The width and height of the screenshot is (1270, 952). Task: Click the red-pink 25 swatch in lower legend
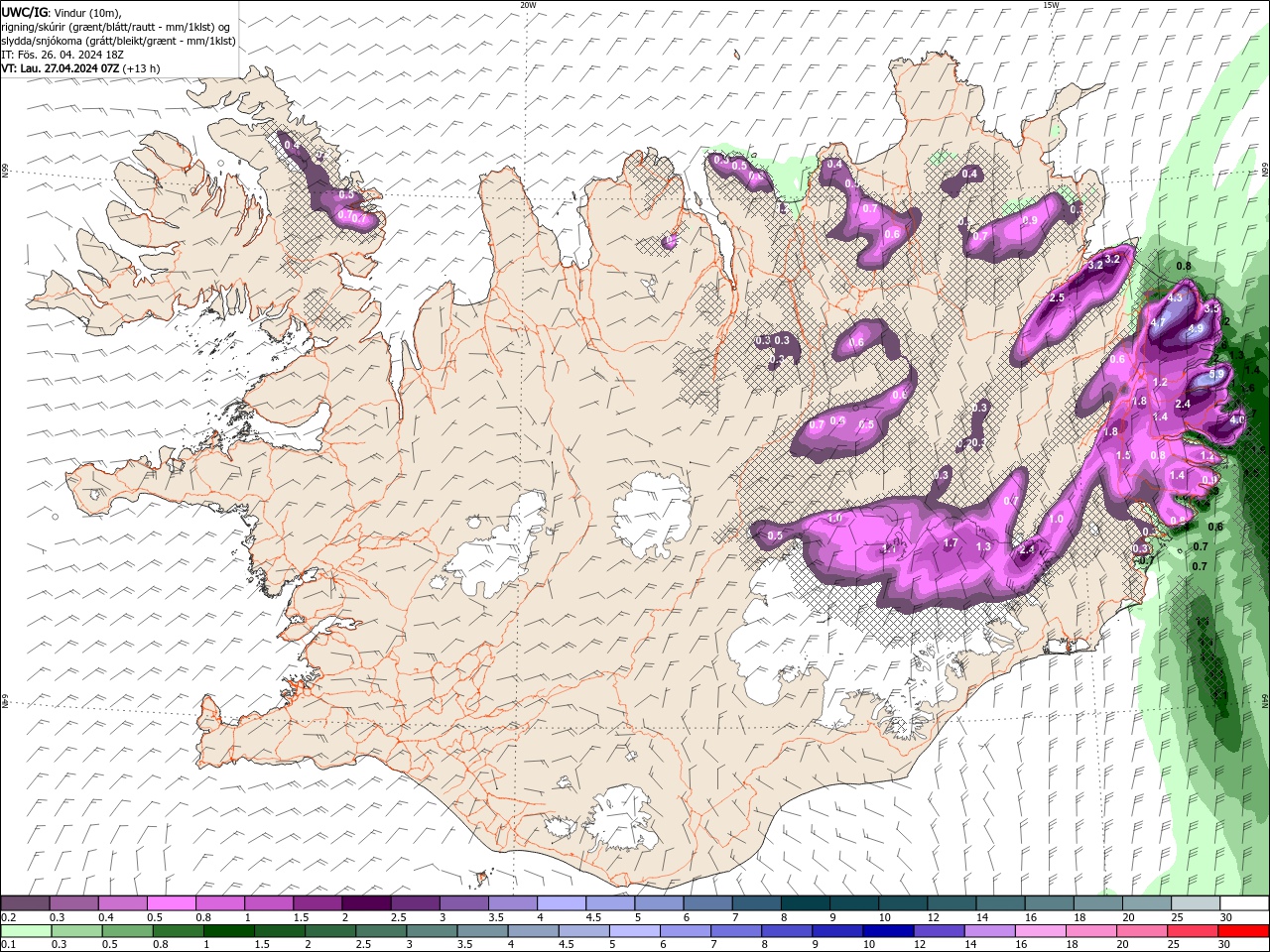pyautogui.click(x=1192, y=931)
